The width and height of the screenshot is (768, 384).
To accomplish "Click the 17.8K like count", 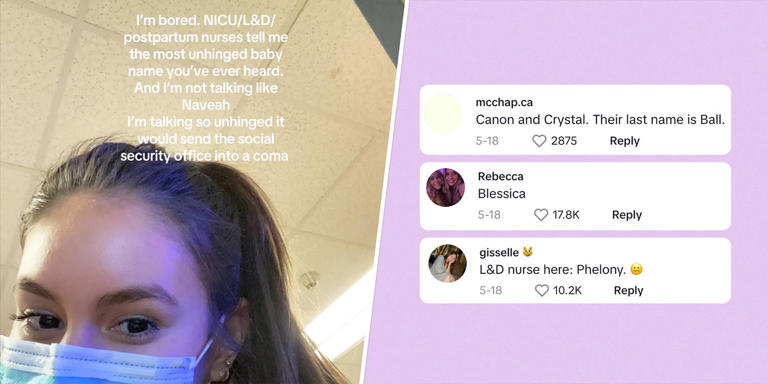I will pyautogui.click(x=566, y=215).
